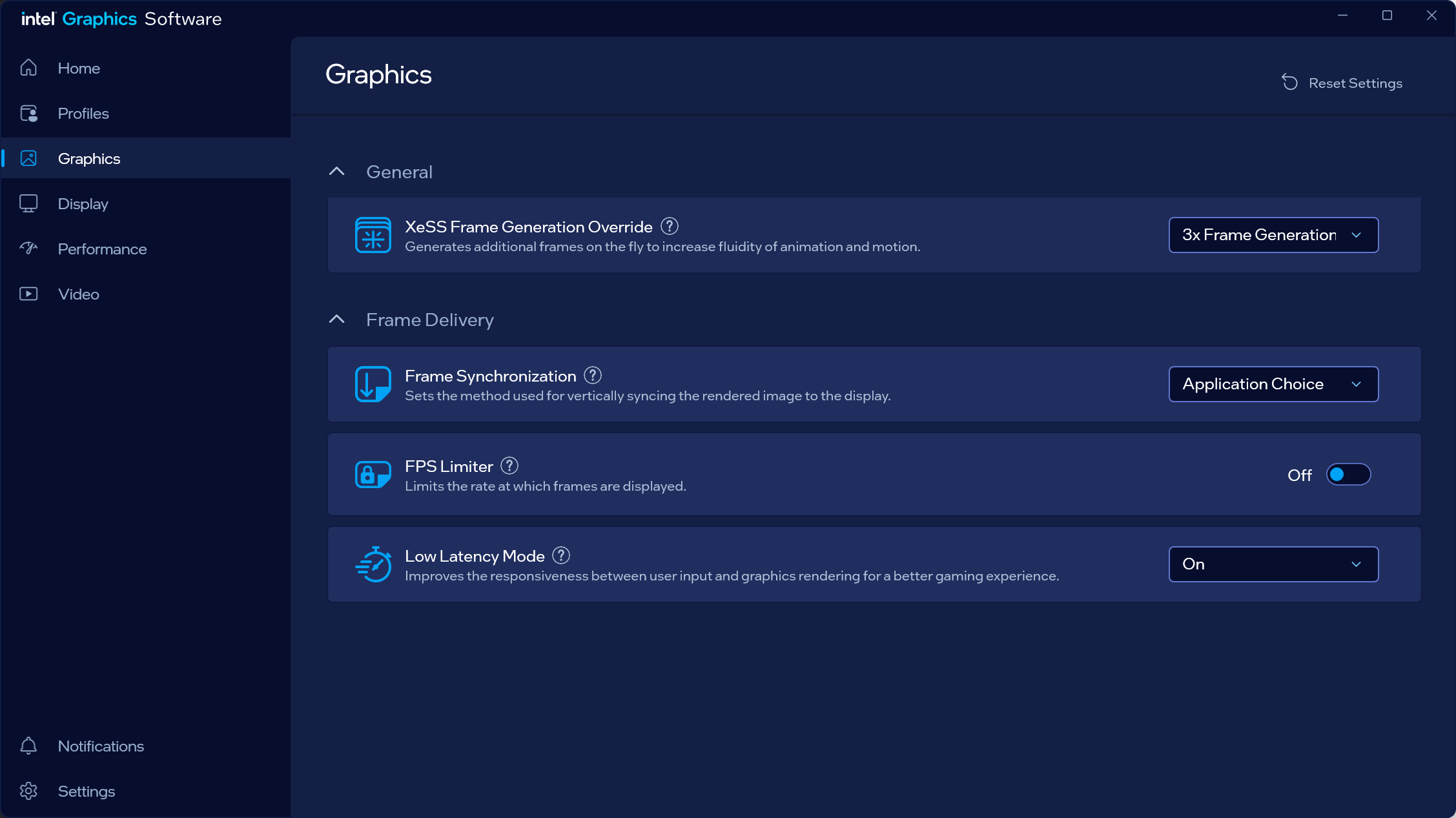Click the Video playback icon
Viewport: 1456px width, 818px height.
(28, 294)
